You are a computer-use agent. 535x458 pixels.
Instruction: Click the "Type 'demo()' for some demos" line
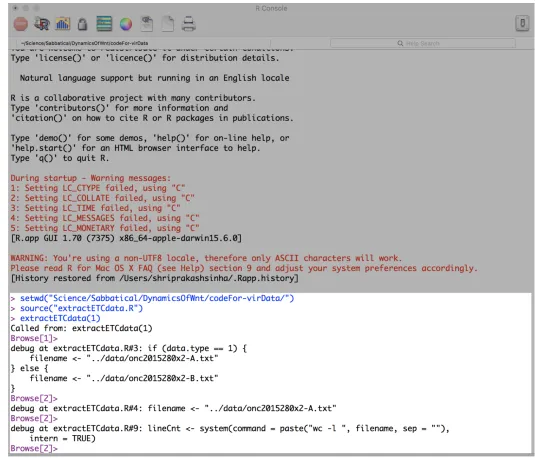(x=150, y=138)
